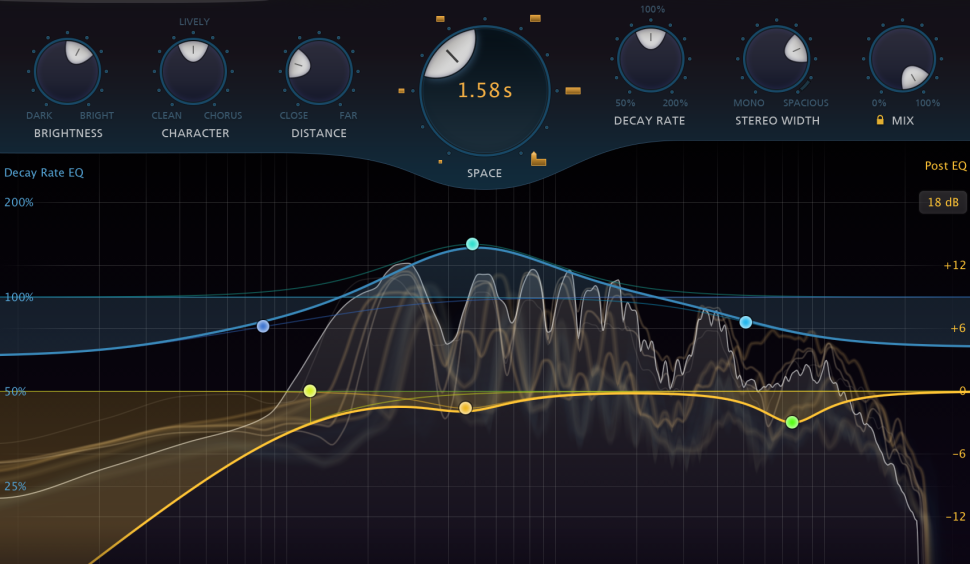Viewport: 970px width, 564px height.
Task: Click the Decay Rate EQ label
Action: click(44, 173)
